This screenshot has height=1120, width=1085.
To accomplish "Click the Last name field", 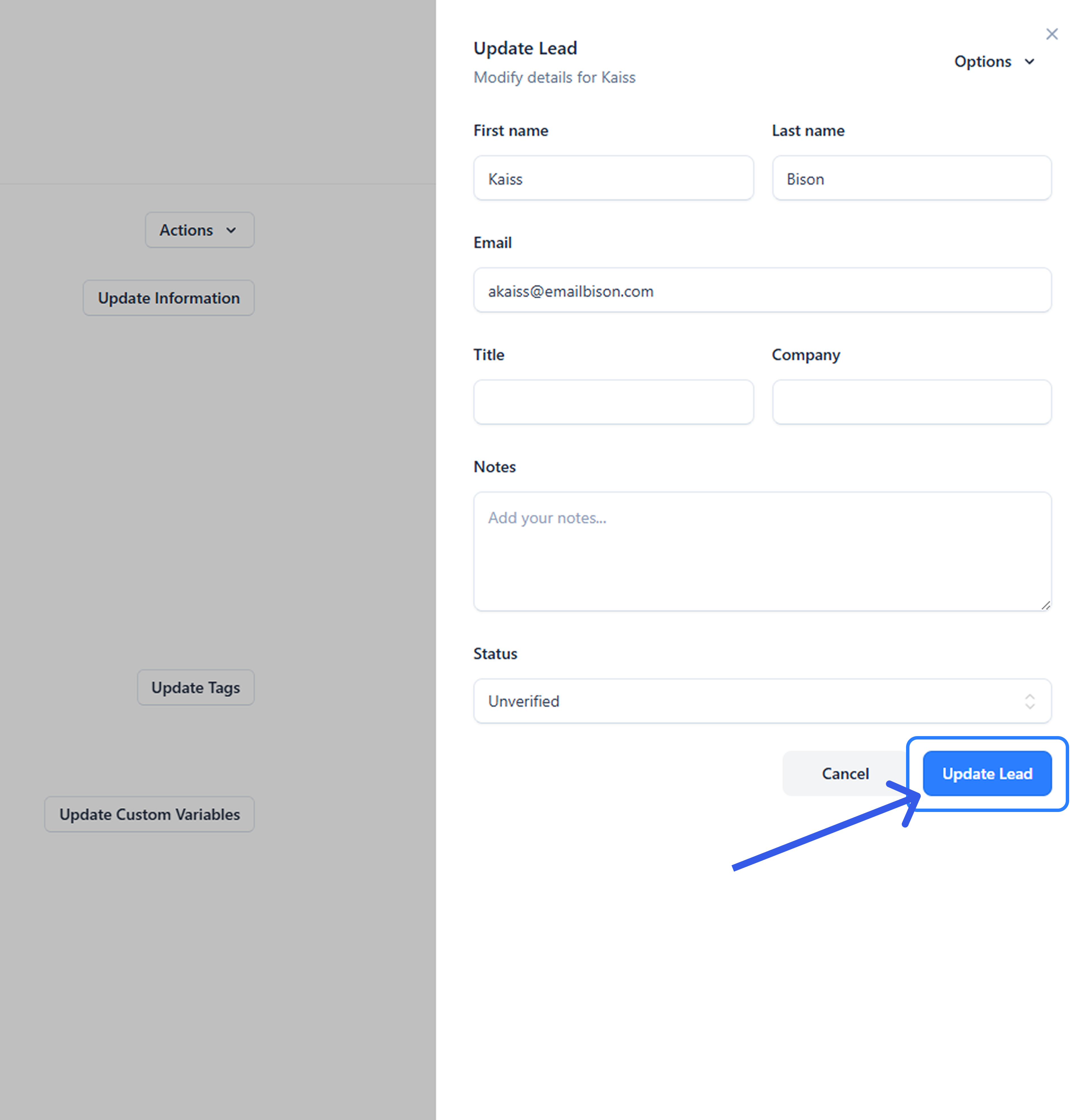I will point(911,178).
